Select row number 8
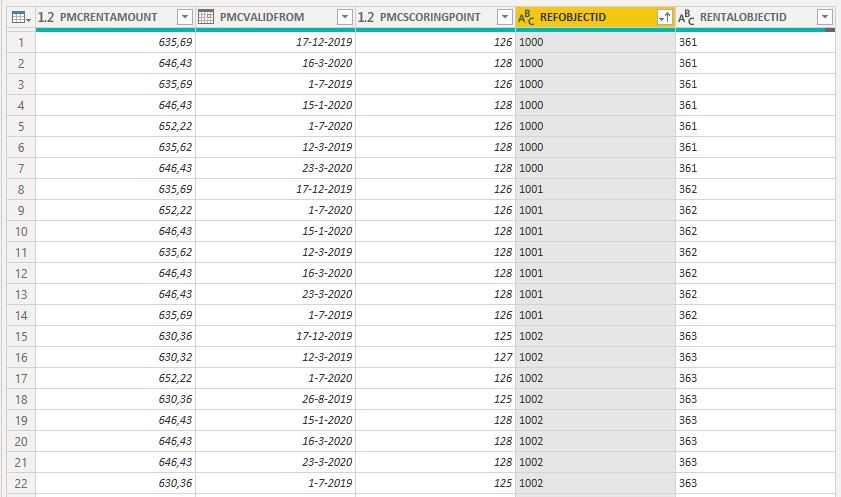The width and height of the screenshot is (841, 497). [x=21, y=189]
